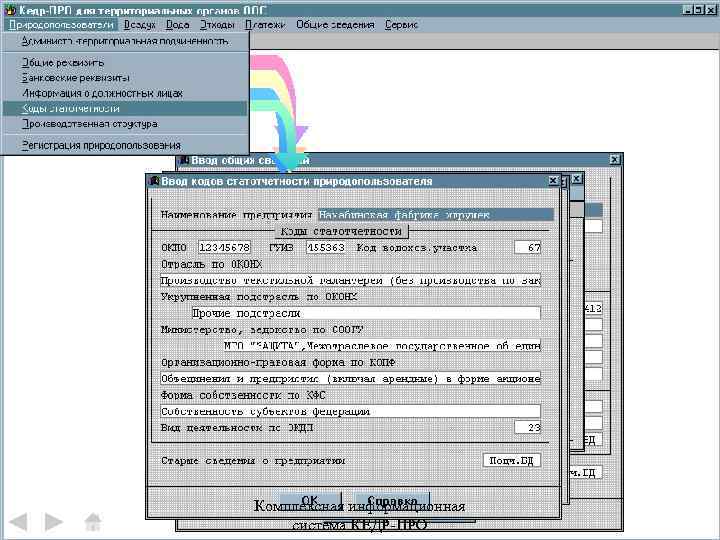Open the Вода menu
The image size is (720, 540).
tap(178, 25)
